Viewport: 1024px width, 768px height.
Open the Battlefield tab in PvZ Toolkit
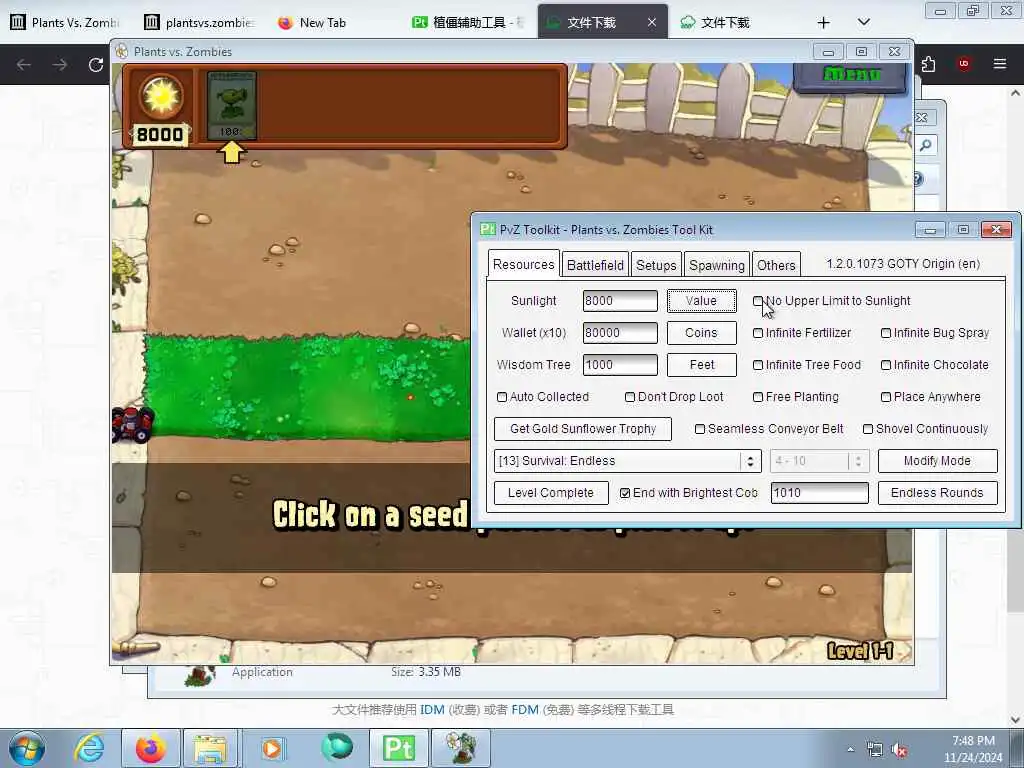point(595,265)
